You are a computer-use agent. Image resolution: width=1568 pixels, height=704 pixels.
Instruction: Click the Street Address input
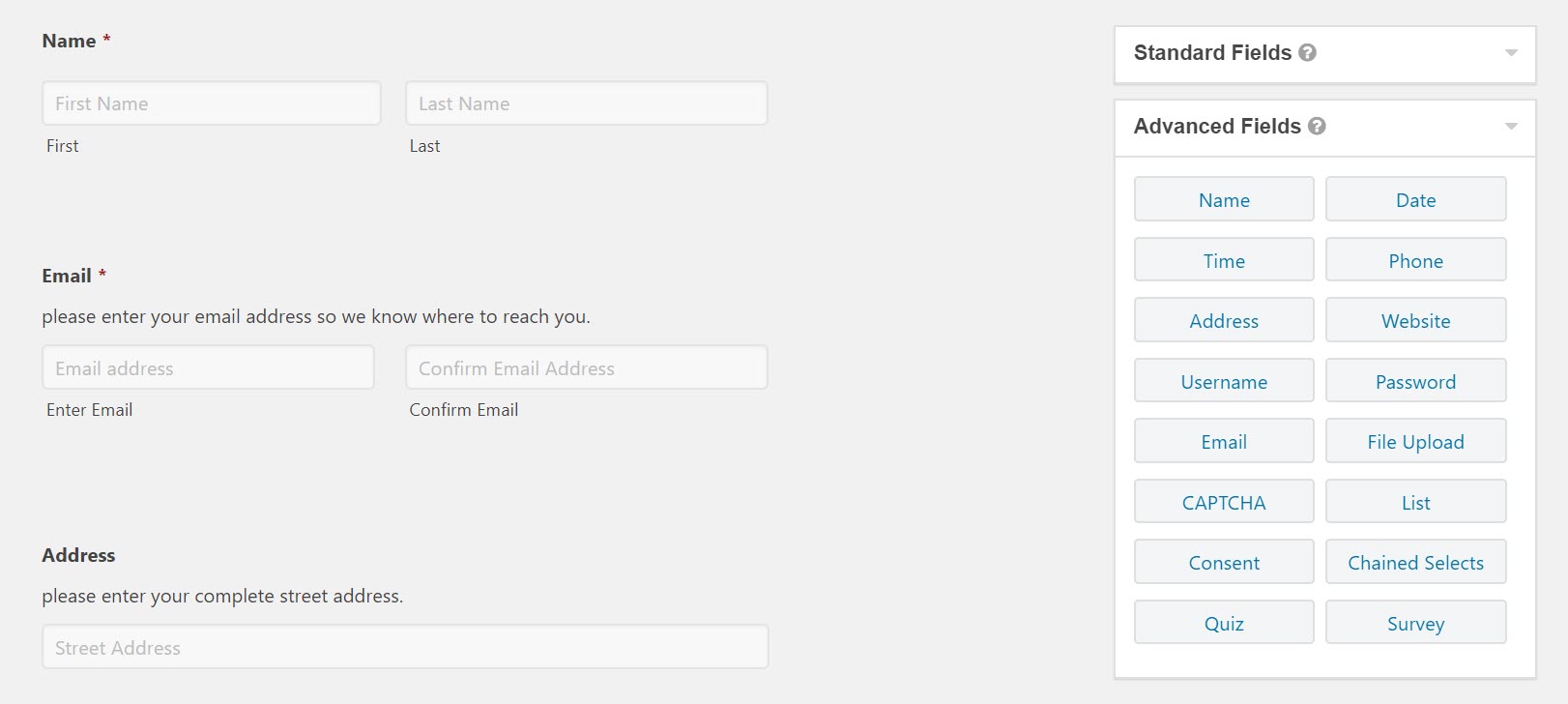pos(405,647)
